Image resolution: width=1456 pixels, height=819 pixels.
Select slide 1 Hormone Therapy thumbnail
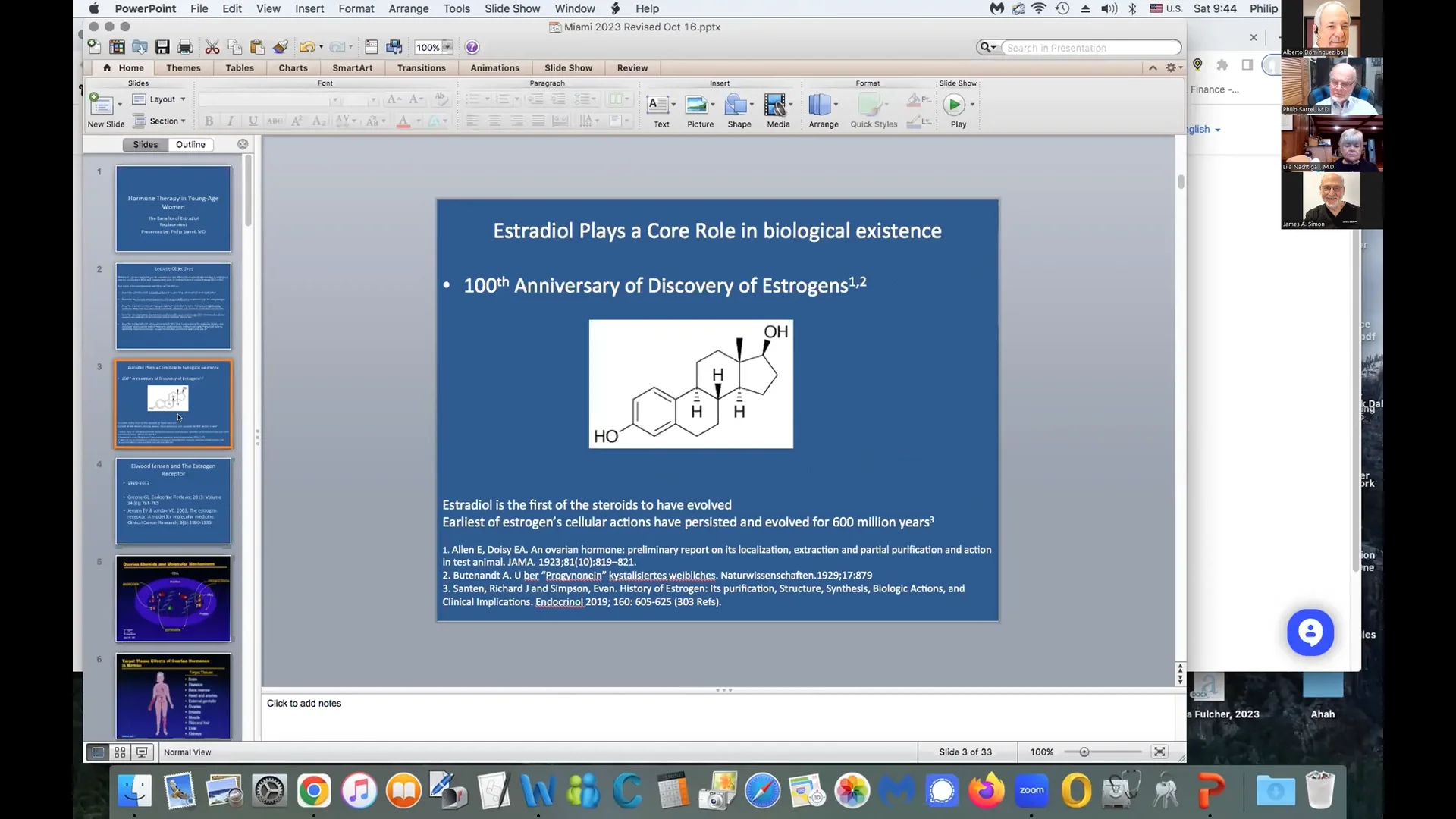tap(173, 209)
